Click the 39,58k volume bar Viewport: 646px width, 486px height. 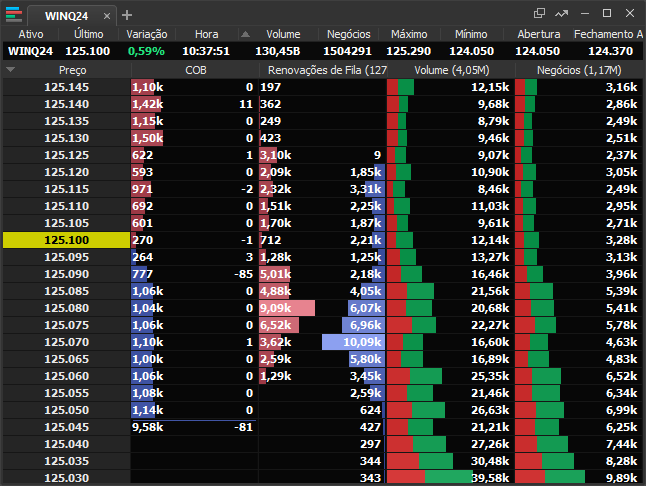(x=430, y=477)
